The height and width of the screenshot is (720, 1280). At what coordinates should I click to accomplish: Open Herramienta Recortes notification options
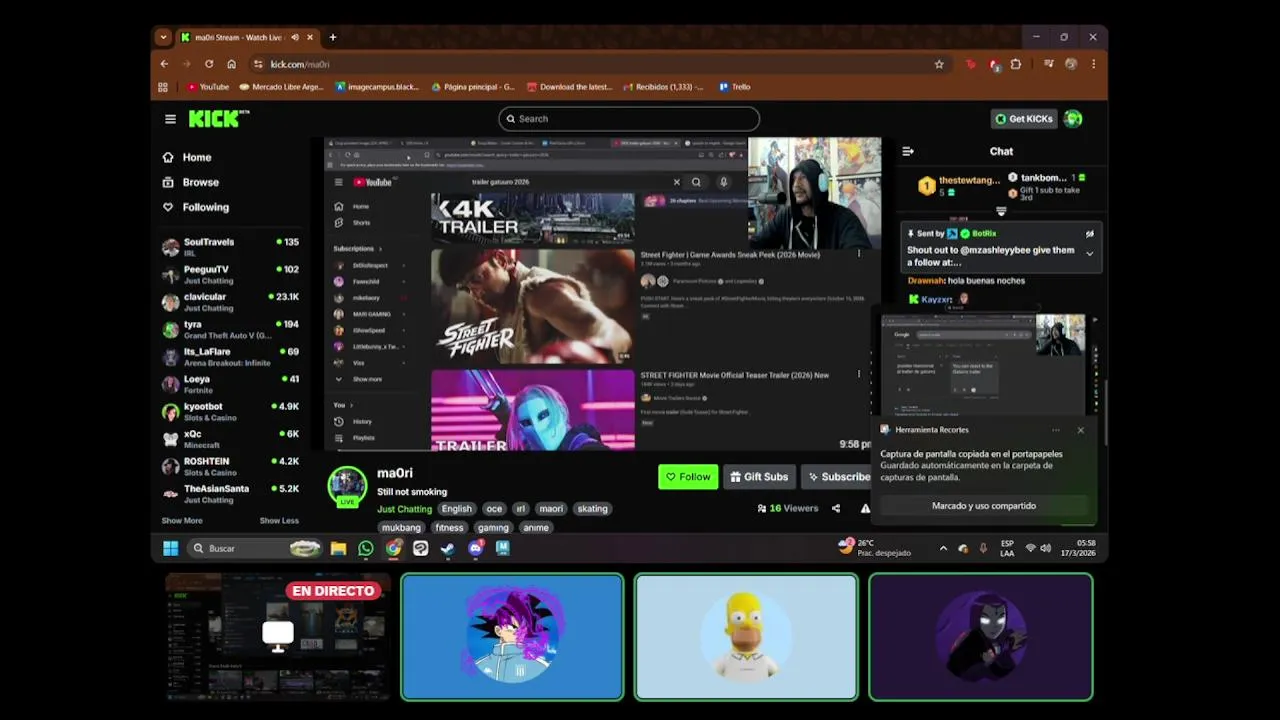click(1056, 430)
